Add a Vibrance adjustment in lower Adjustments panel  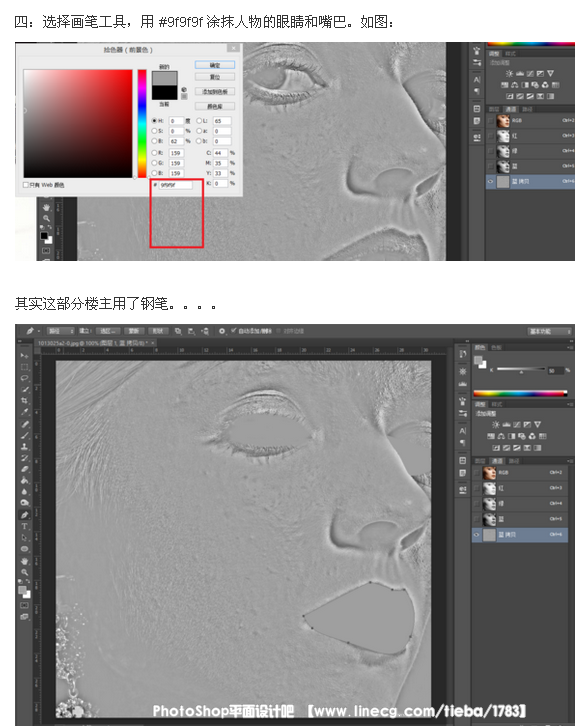coord(537,424)
